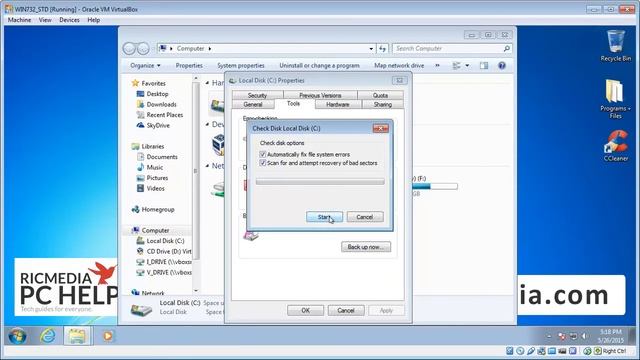The image size is (640, 360).
Task: Open the address bar history dropdown
Action: [371, 49]
